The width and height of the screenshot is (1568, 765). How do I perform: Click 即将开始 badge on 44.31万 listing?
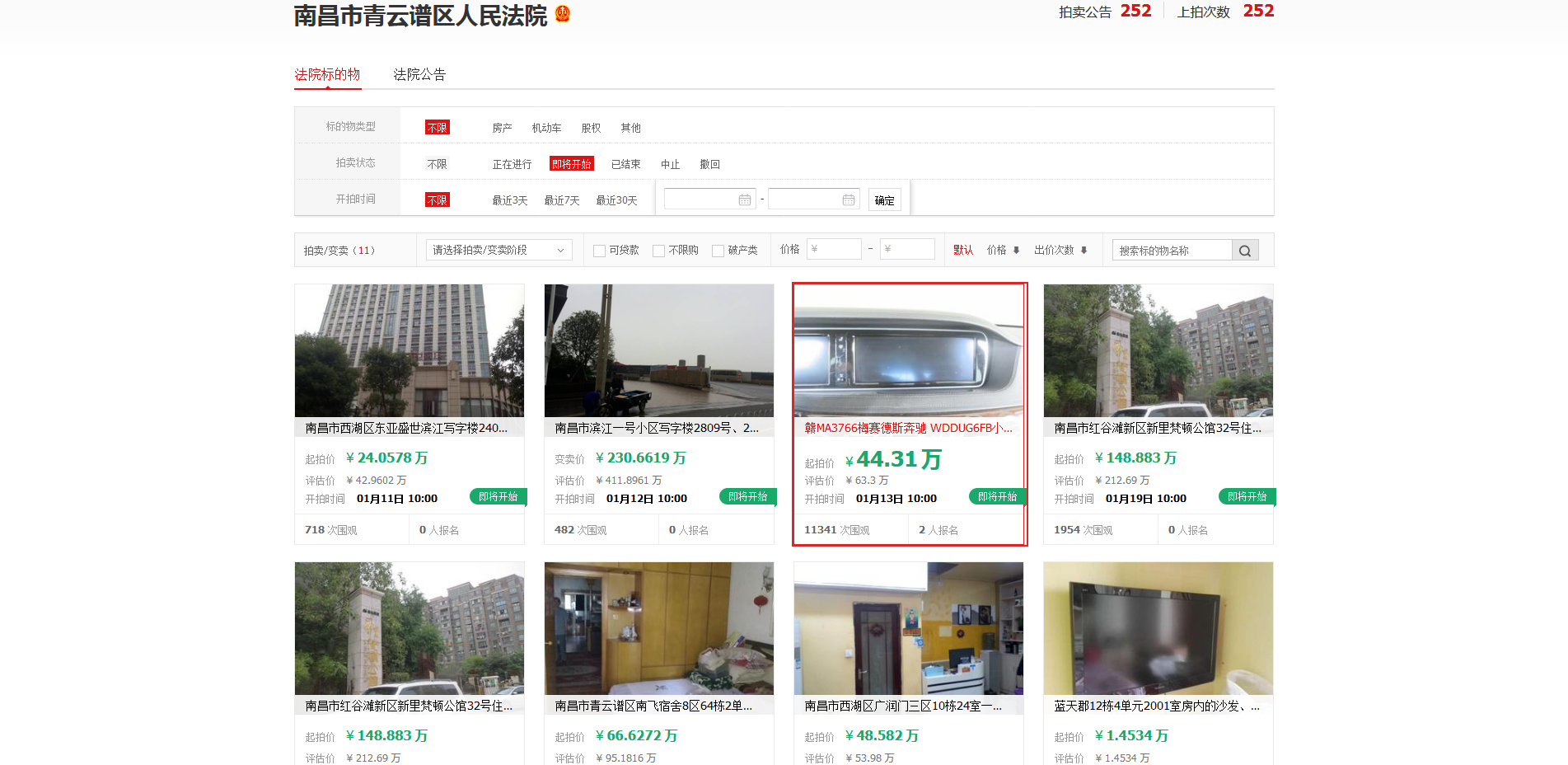tap(998, 496)
